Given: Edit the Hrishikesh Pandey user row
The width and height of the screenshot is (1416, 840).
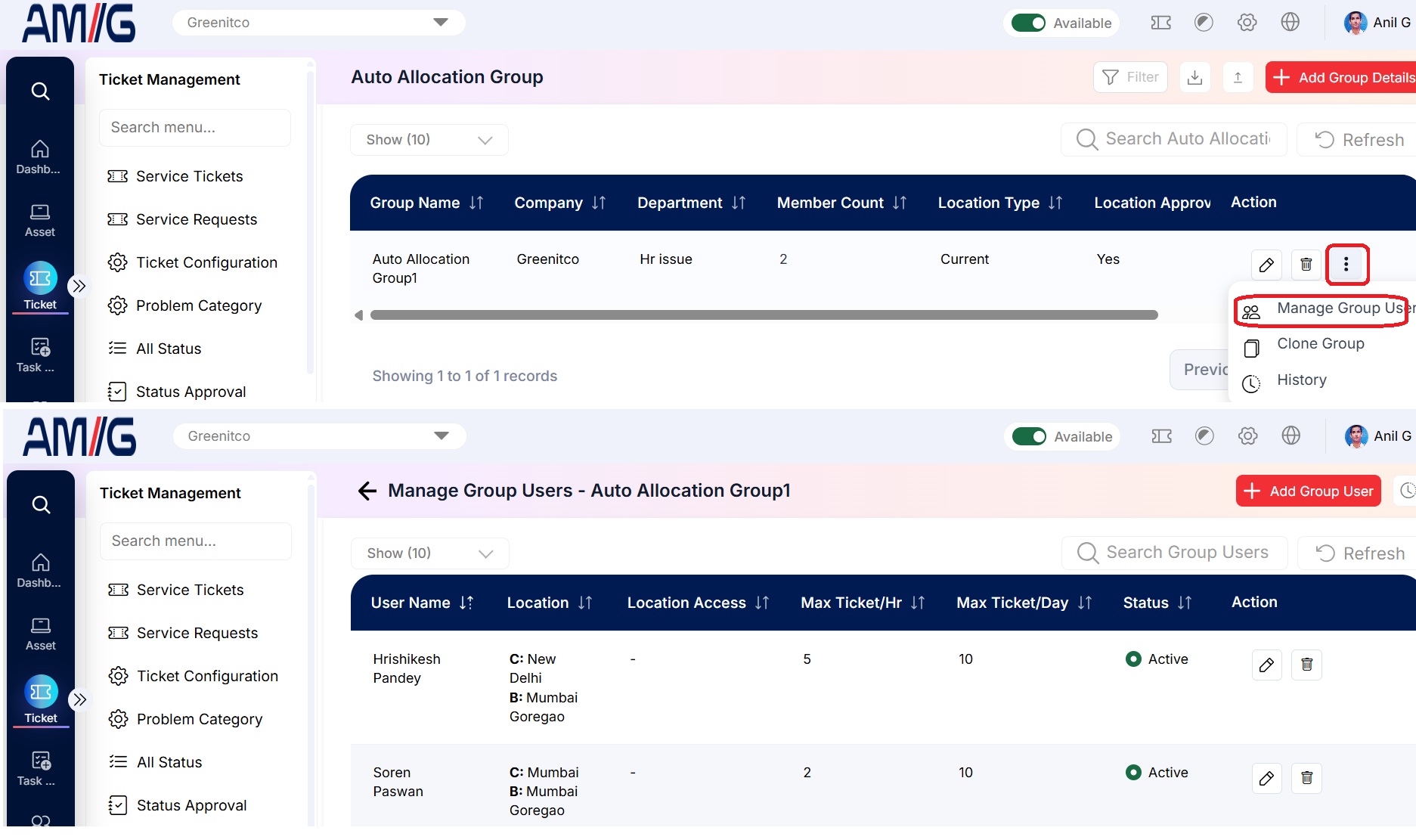Looking at the screenshot, I should (1267, 665).
